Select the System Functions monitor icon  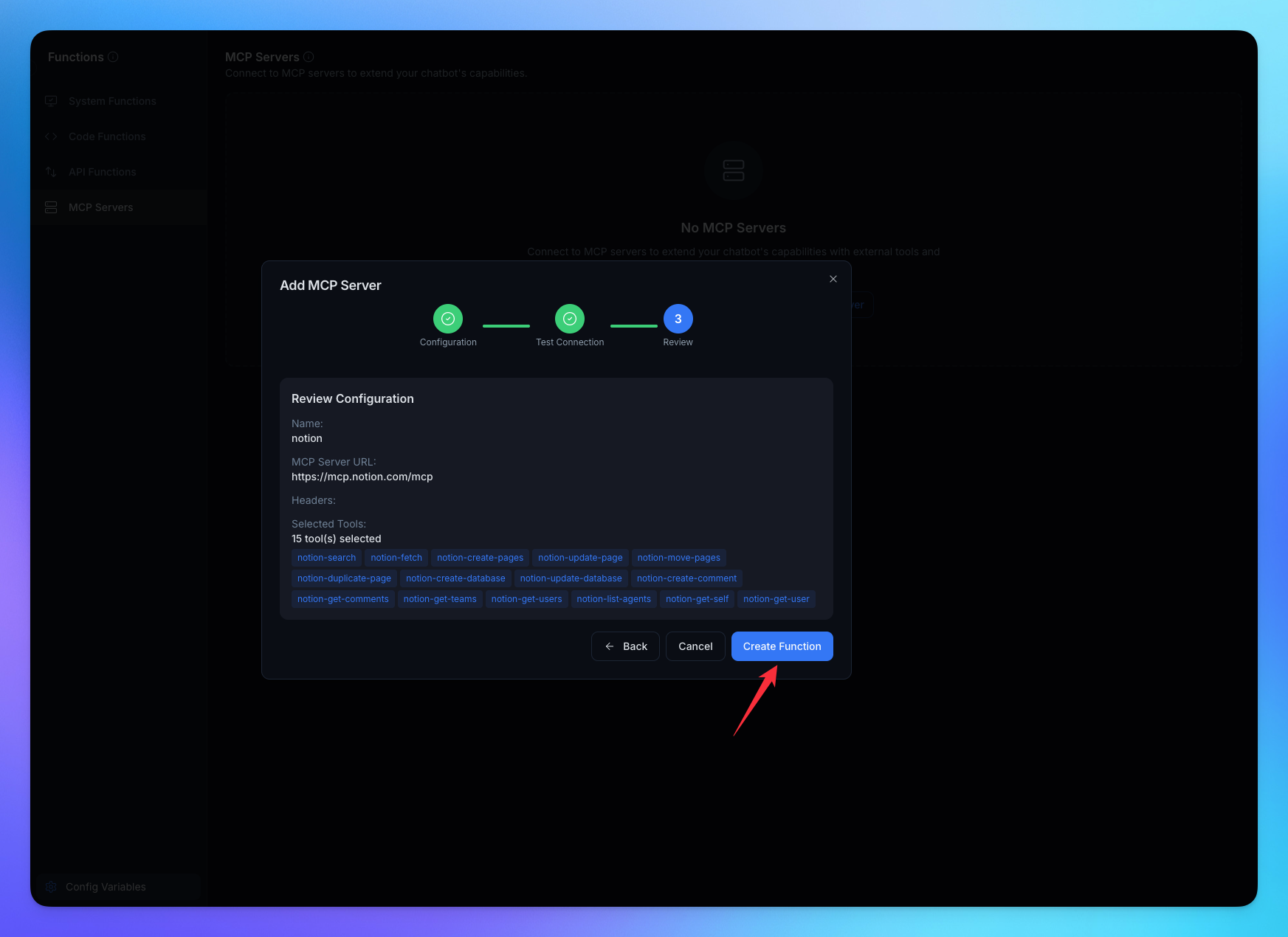click(x=50, y=100)
